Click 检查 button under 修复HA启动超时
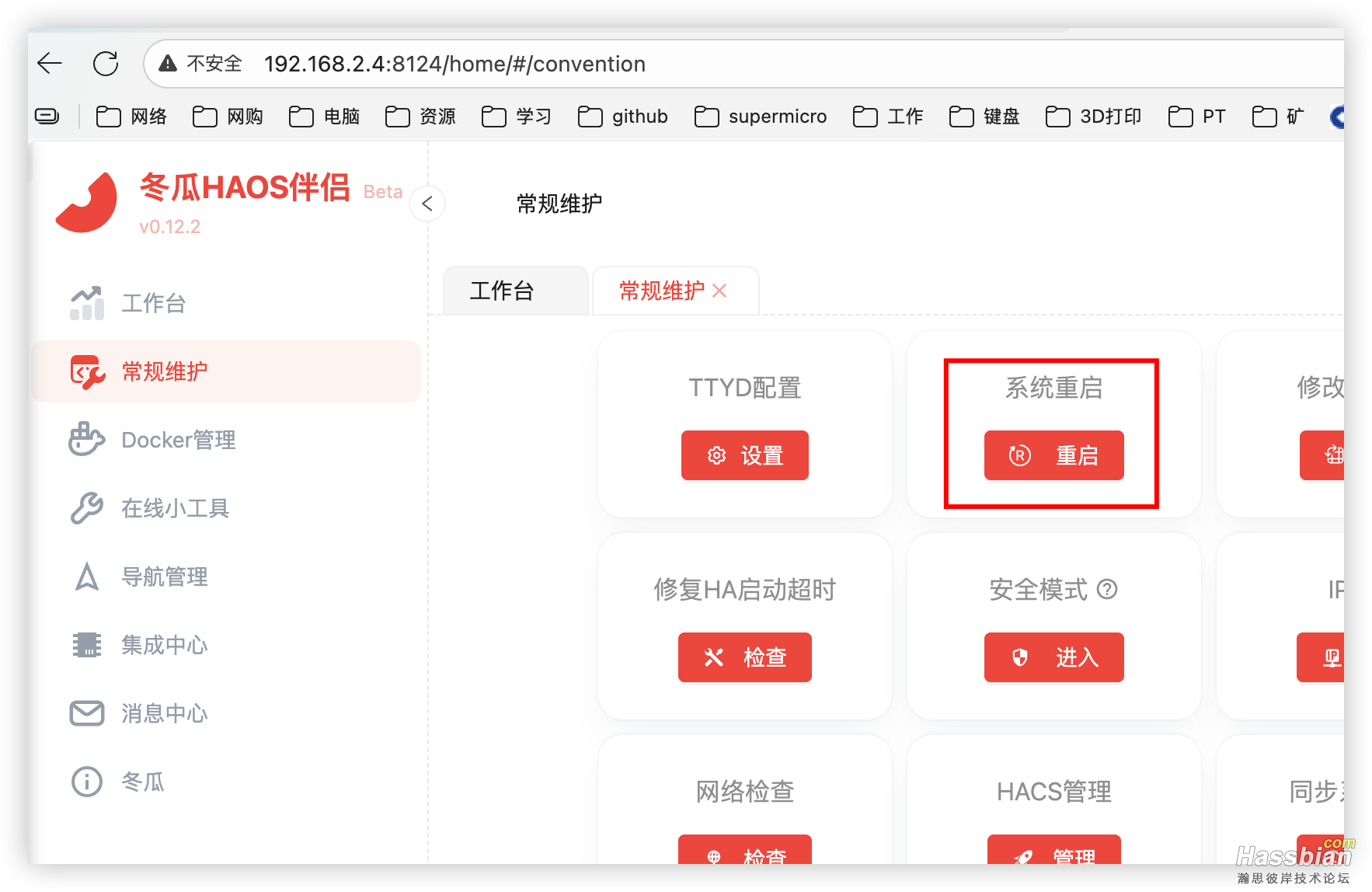This screenshot has width=1372, height=892. click(745, 657)
